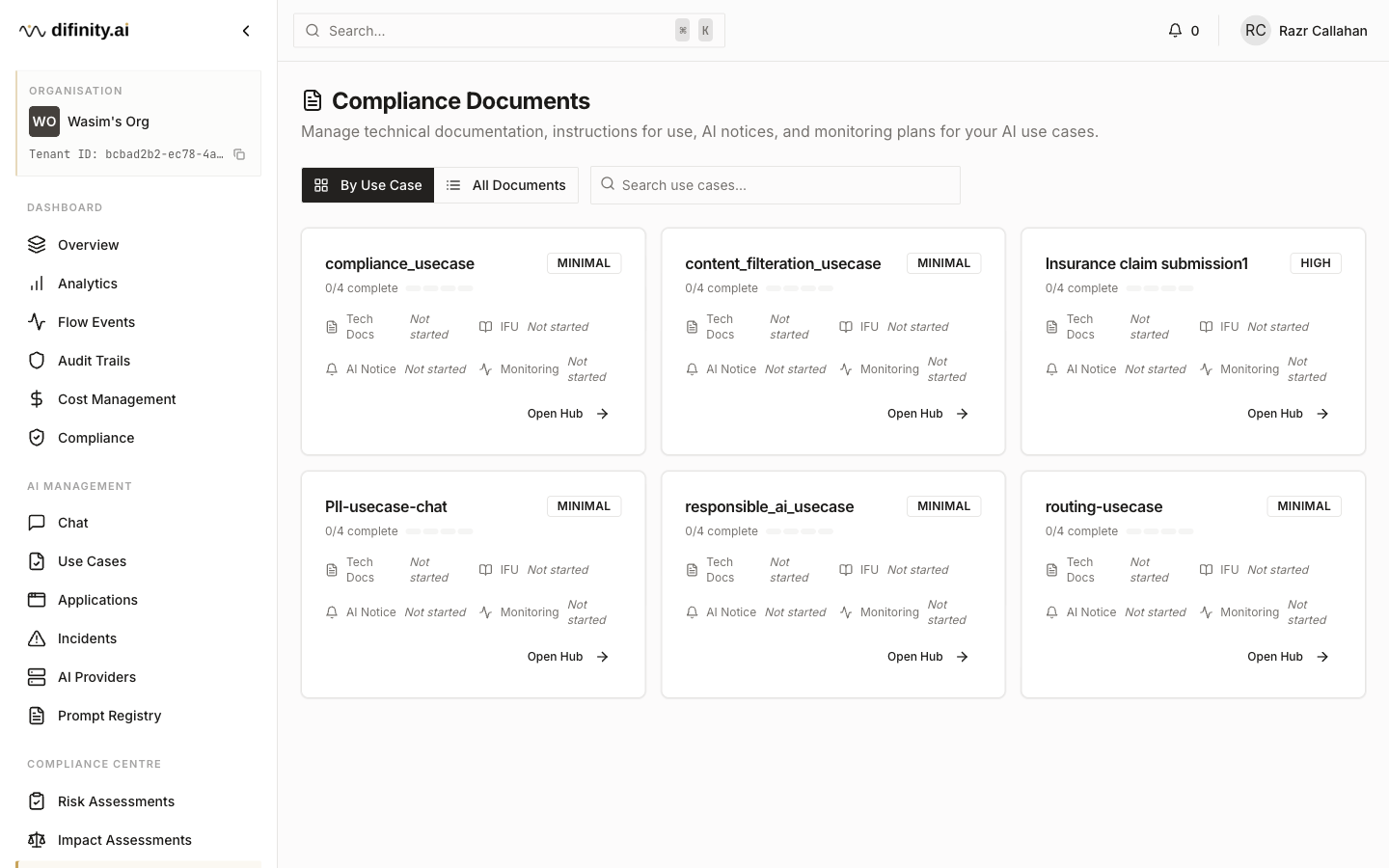Focus the global Search field

pos(509,31)
